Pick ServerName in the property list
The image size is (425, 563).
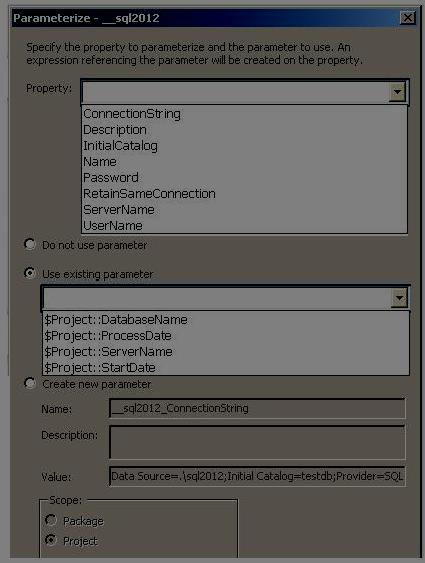pos(244,210)
